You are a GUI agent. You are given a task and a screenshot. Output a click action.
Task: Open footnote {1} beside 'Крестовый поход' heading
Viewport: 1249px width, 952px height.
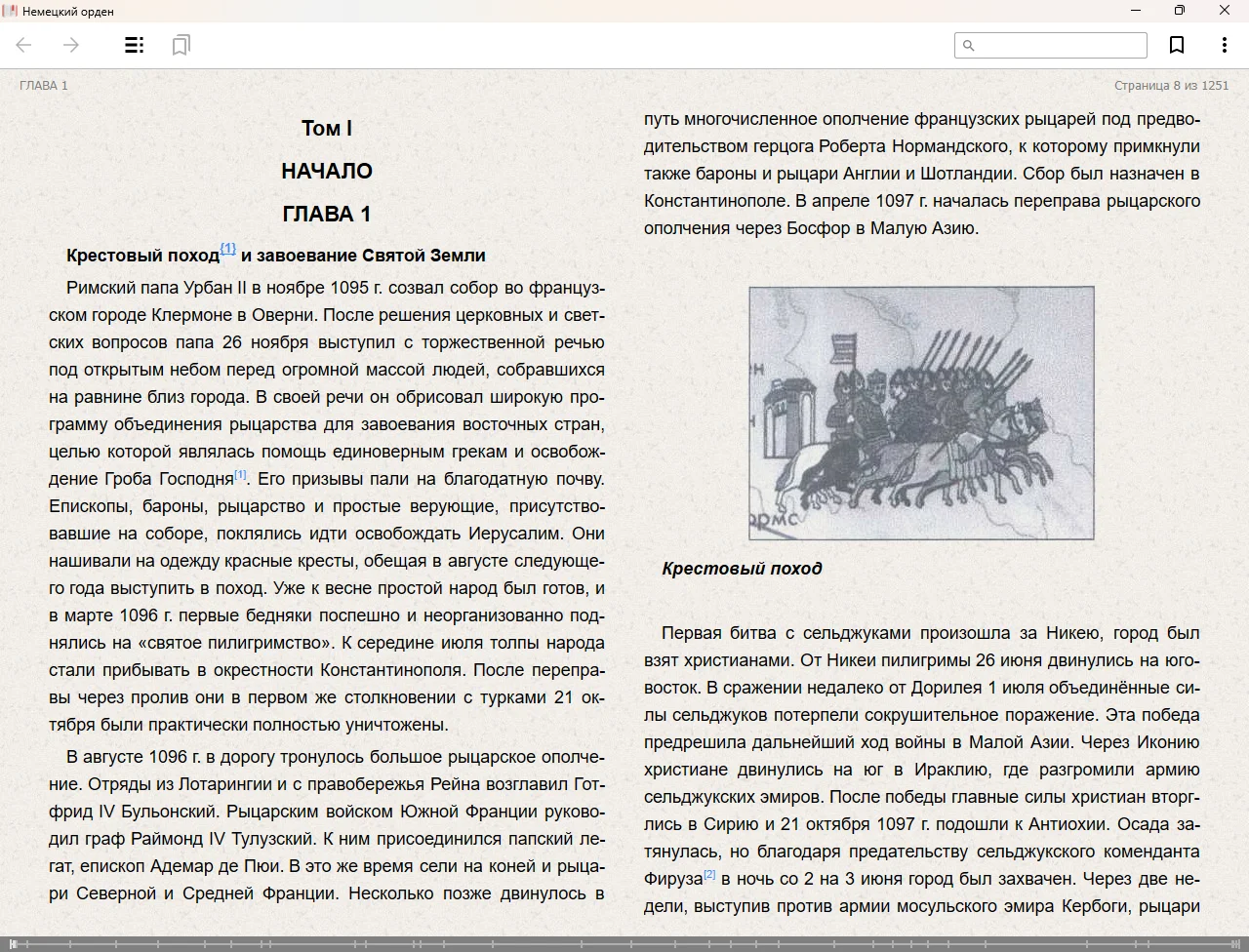tap(227, 249)
